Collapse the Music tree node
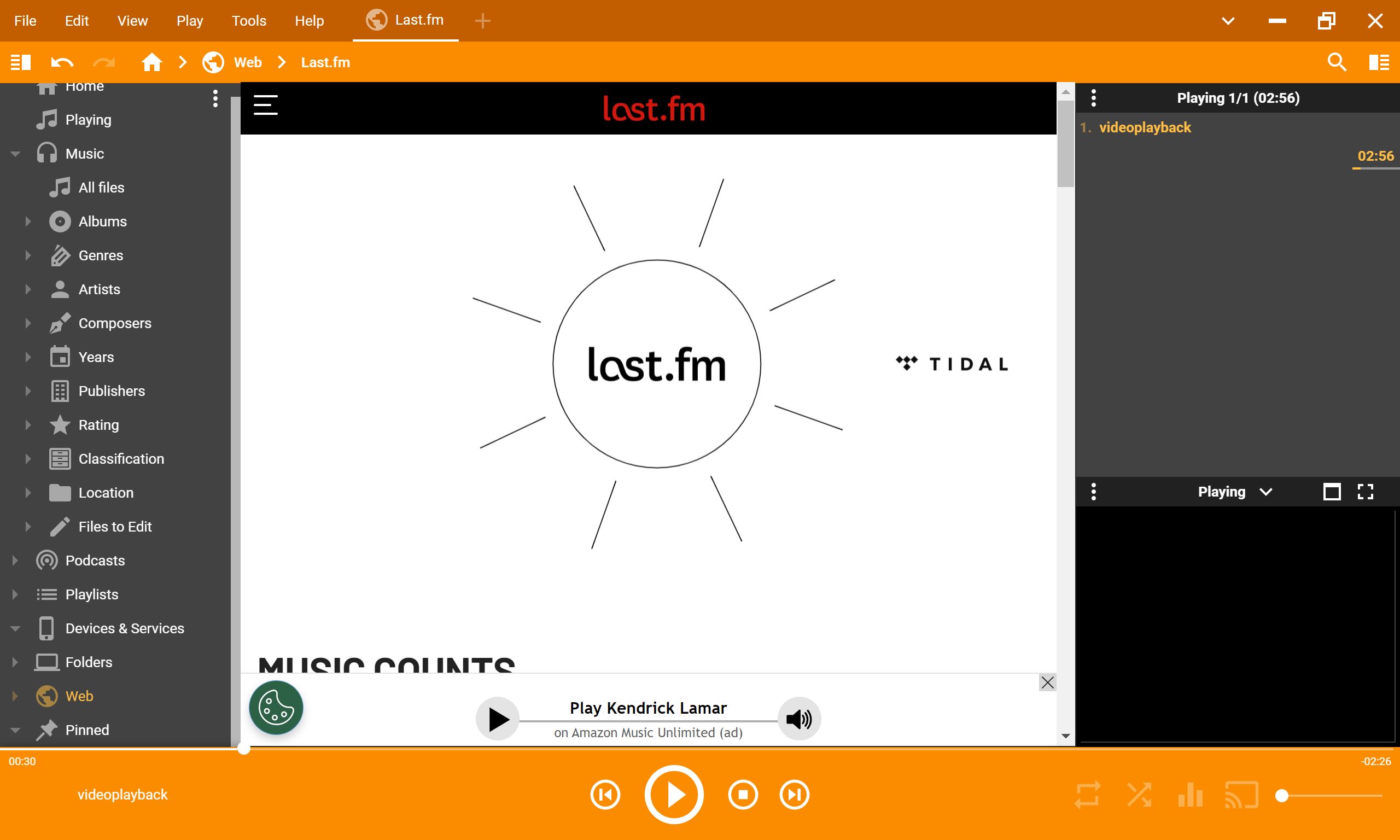 pos(15,153)
